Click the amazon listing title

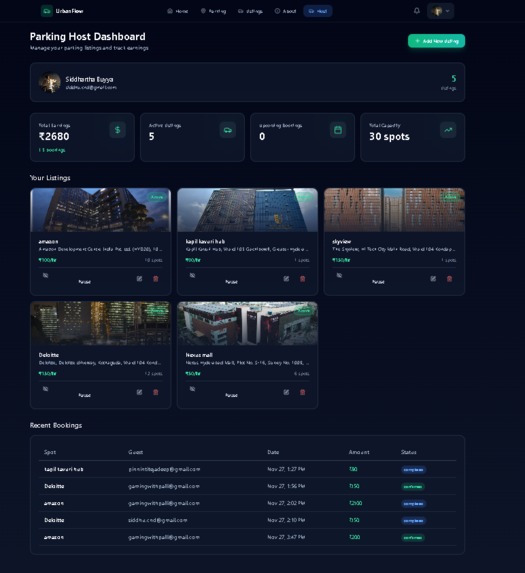[48, 242]
